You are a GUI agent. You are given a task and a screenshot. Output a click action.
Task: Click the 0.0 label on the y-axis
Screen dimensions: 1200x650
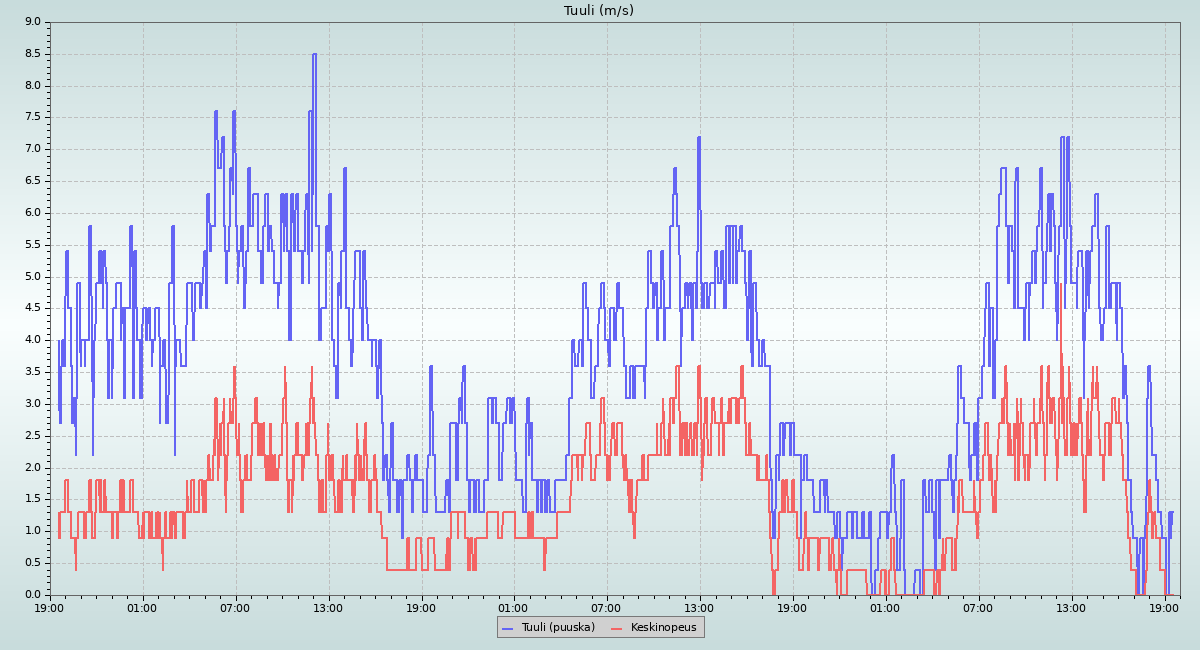point(32,595)
